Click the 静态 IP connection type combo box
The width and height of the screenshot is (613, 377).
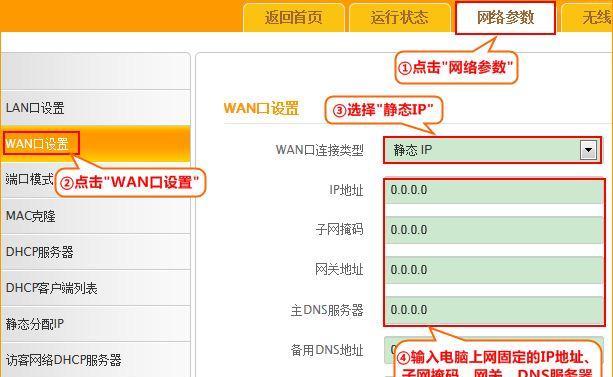[493, 150]
